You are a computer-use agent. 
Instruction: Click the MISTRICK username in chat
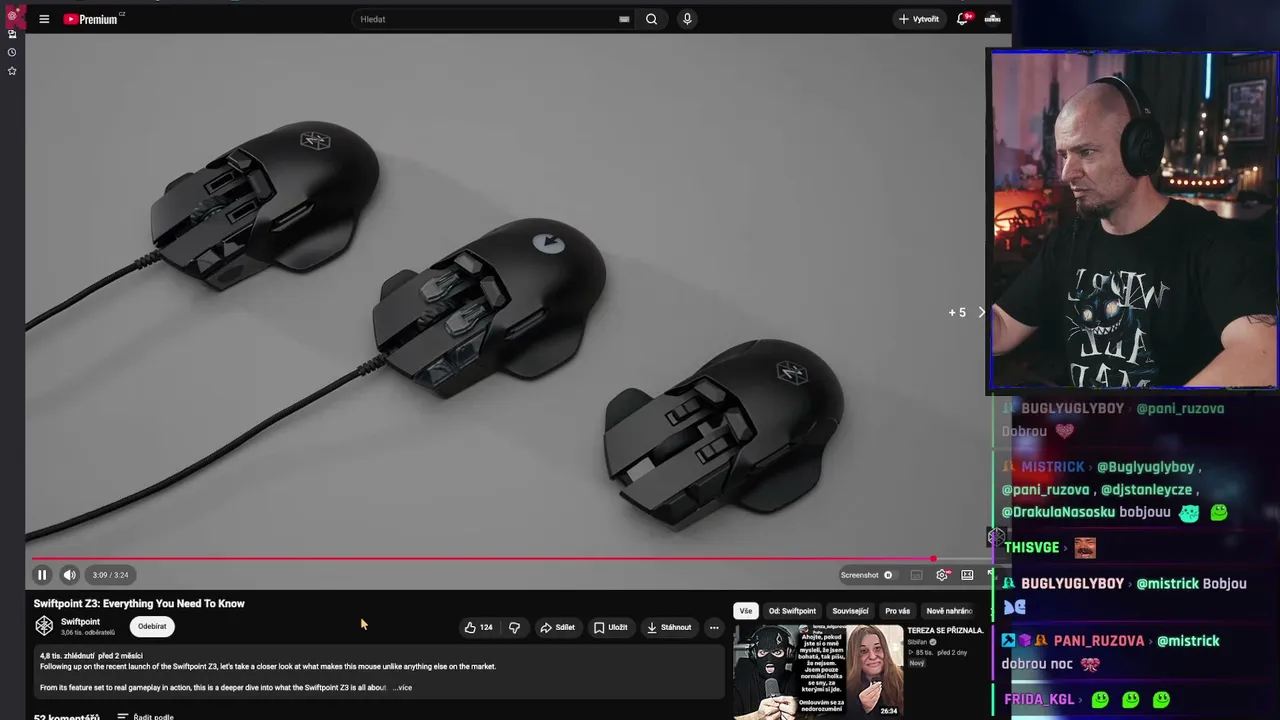[x=1052, y=467]
